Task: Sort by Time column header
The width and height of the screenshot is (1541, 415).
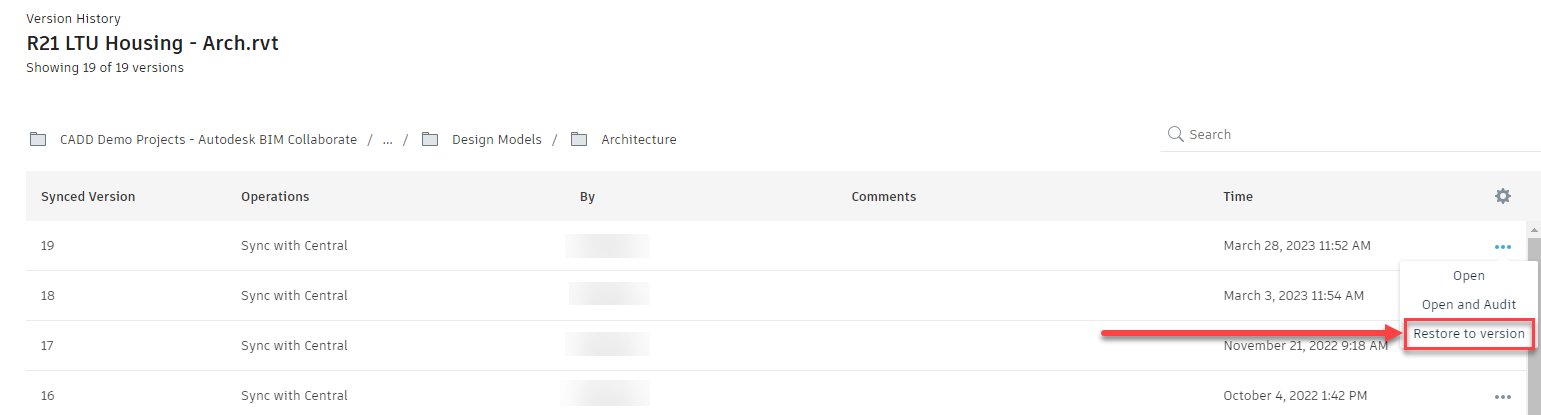Action: [1237, 197]
